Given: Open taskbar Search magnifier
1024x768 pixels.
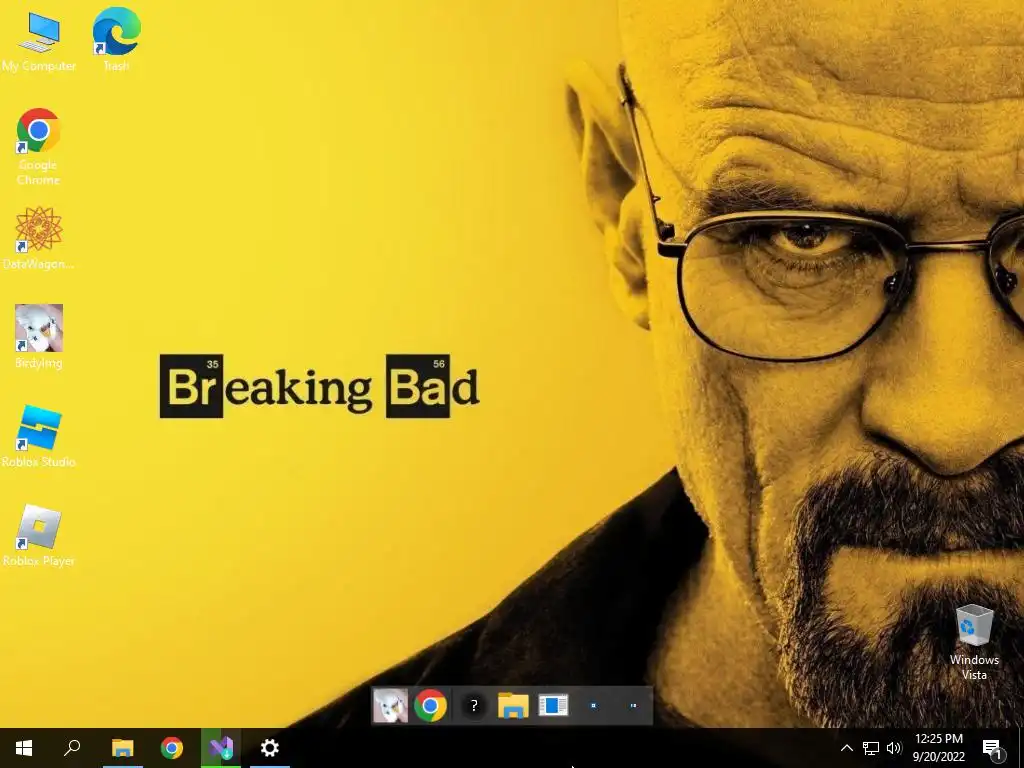Looking at the screenshot, I should (x=72, y=748).
